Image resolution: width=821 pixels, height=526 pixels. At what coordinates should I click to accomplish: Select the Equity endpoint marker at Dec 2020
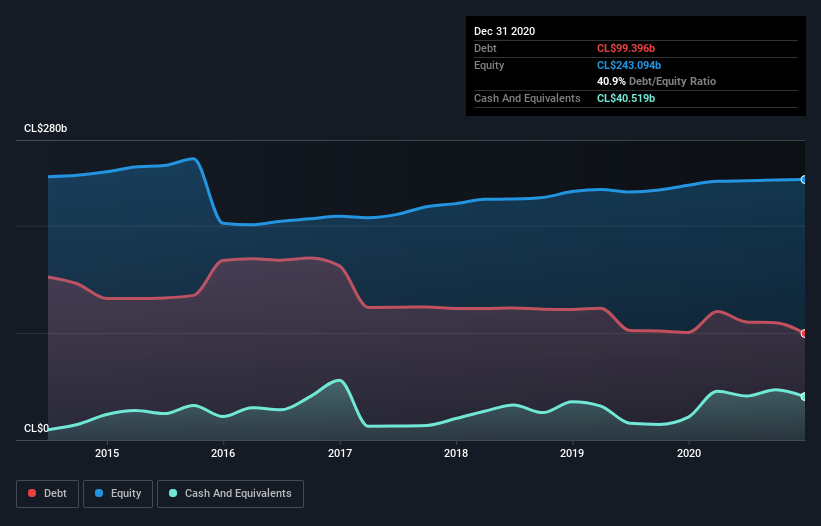(804, 180)
